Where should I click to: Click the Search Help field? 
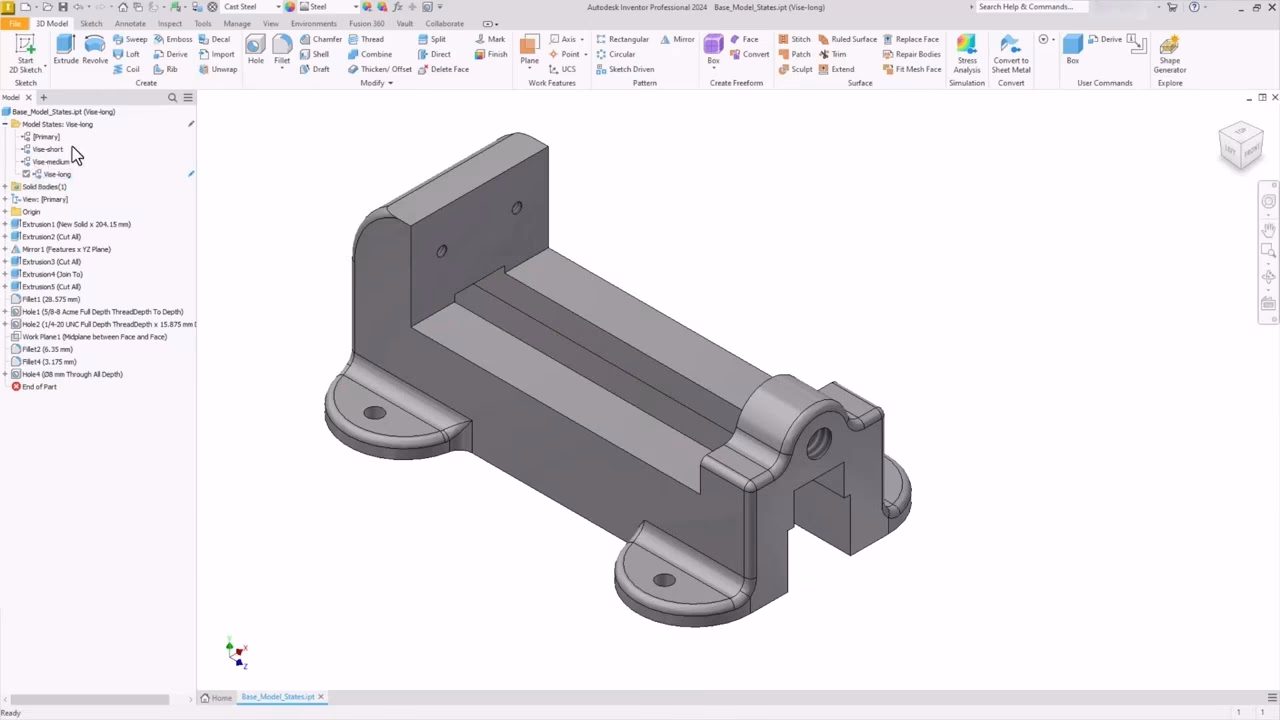(1030, 6)
